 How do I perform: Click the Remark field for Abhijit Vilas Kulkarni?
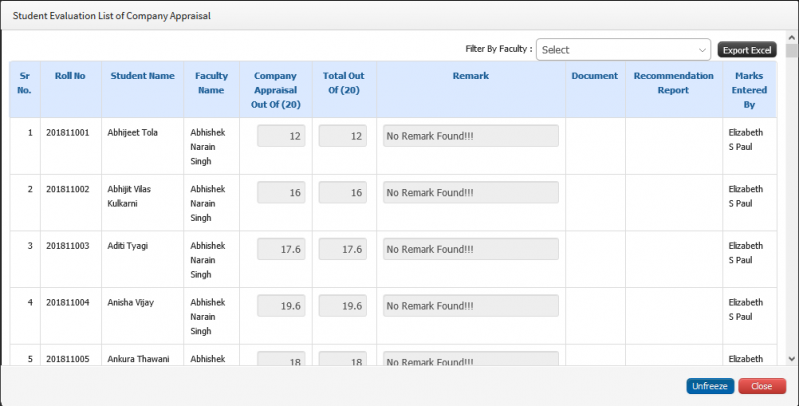click(x=470, y=193)
